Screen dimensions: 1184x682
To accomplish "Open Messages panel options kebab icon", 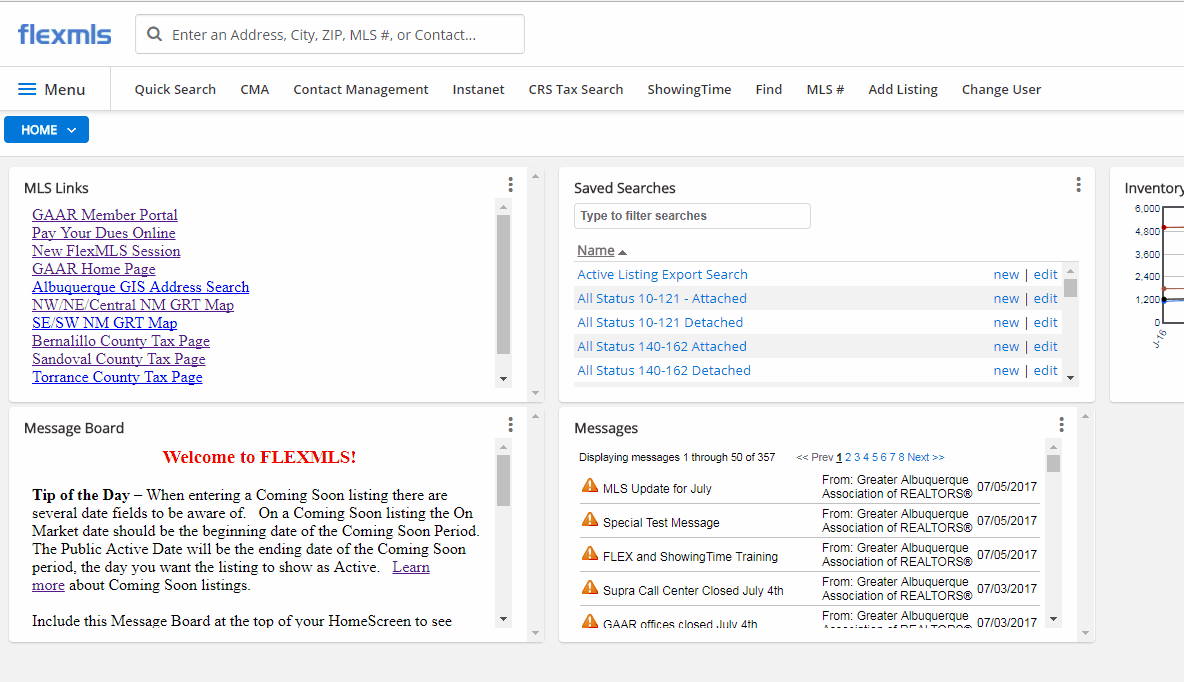I will (1061, 425).
